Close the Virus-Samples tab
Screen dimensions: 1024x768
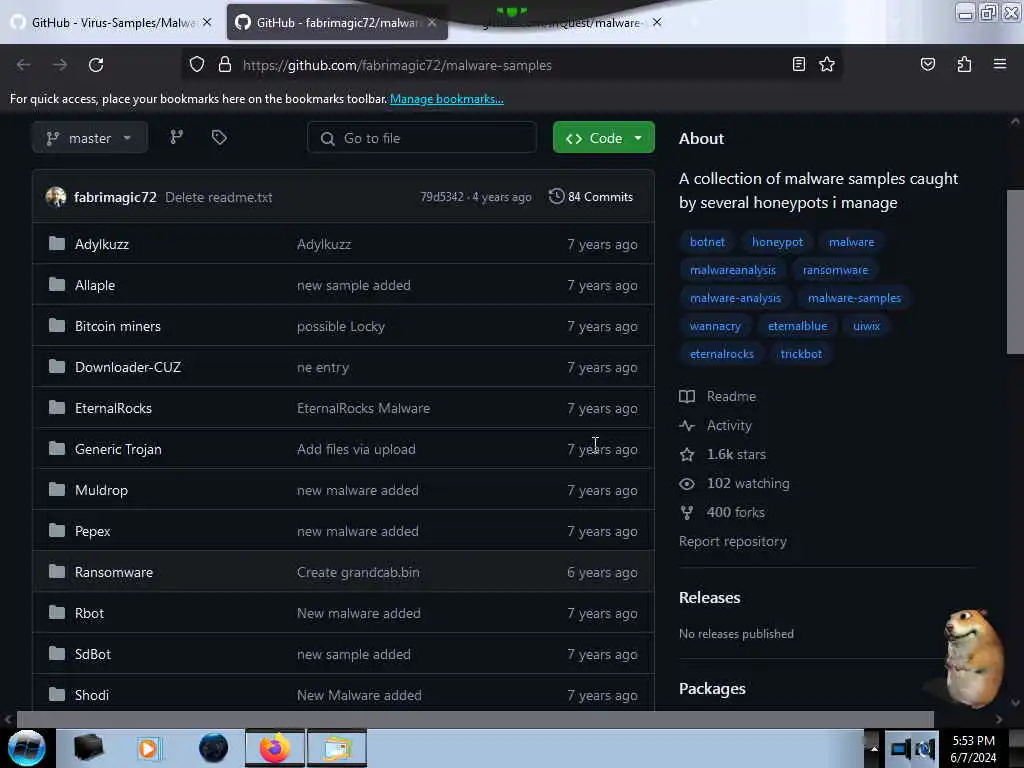click(x=207, y=22)
